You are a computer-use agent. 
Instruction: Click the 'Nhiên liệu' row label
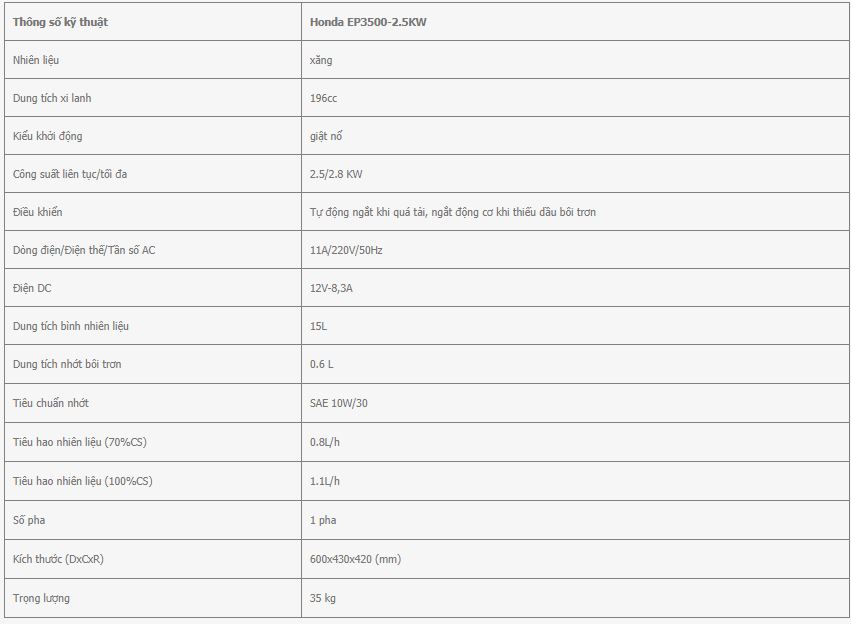coord(36,60)
